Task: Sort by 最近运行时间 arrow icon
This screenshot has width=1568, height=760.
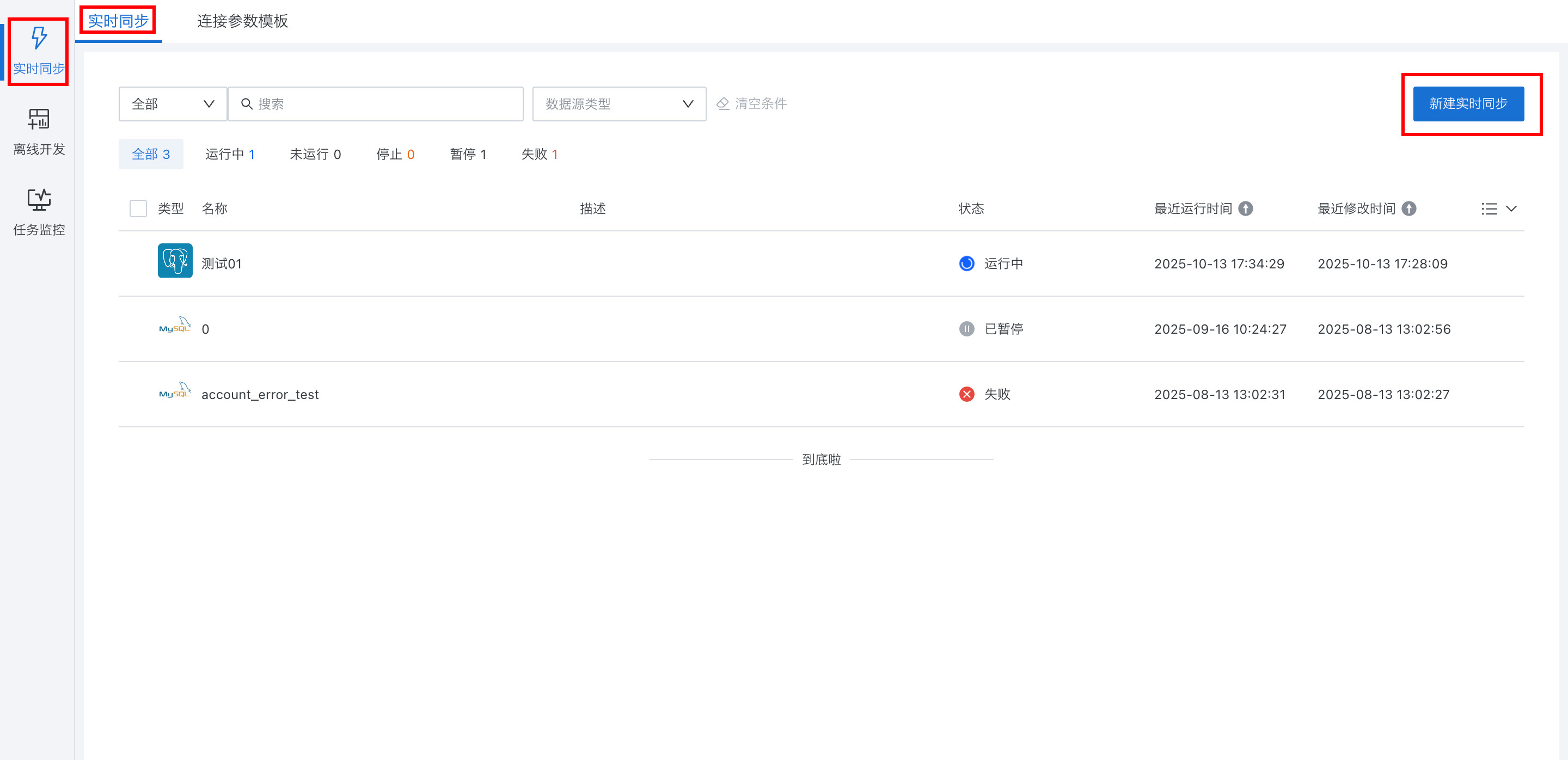Action: [x=1246, y=209]
